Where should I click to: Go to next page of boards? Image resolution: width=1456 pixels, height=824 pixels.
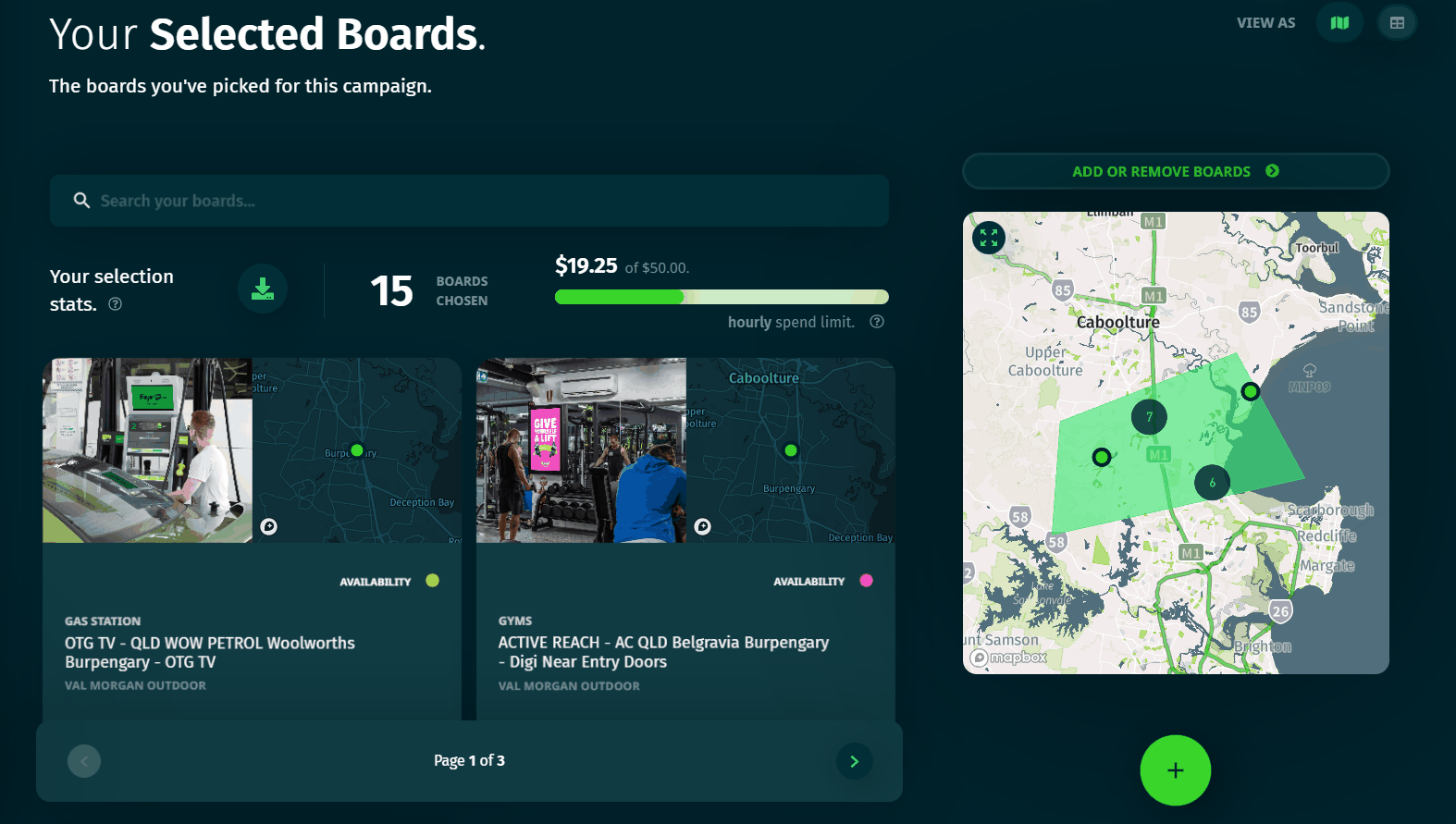[854, 761]
